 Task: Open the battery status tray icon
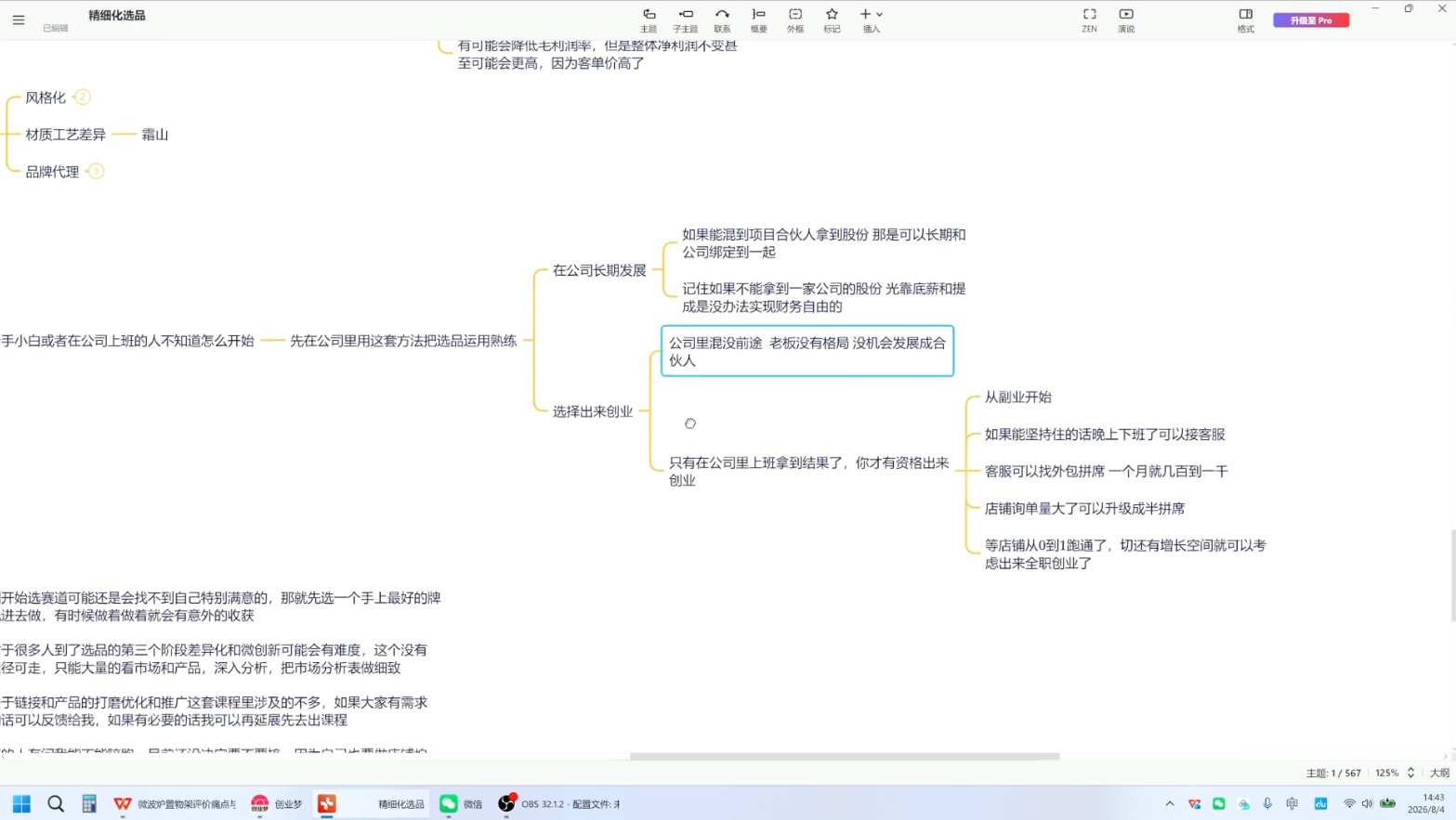[x=1387, y=803]
